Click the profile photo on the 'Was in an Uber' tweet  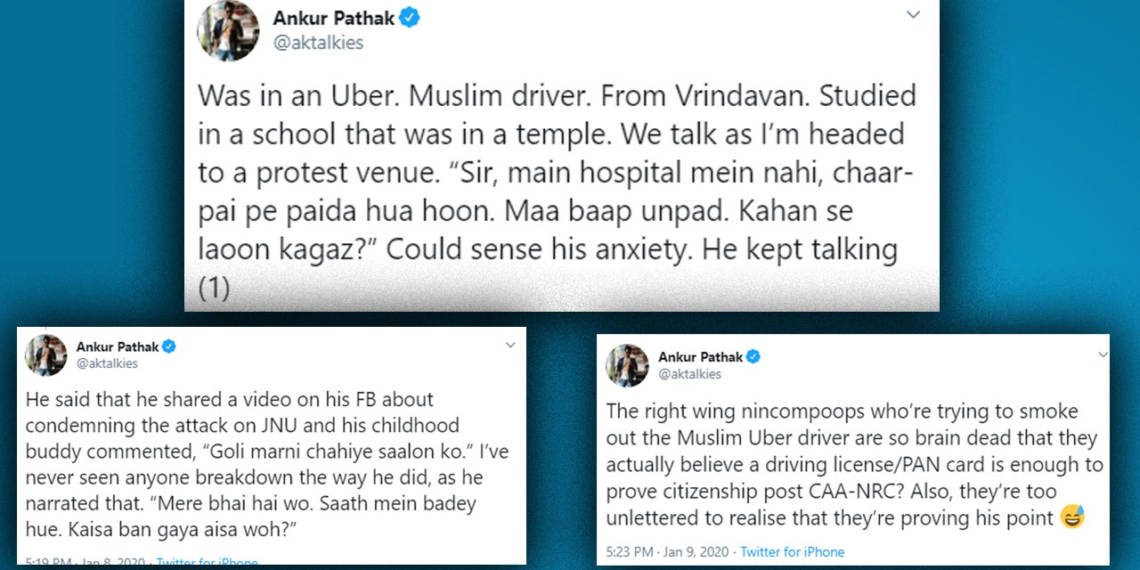coord(229,30)
